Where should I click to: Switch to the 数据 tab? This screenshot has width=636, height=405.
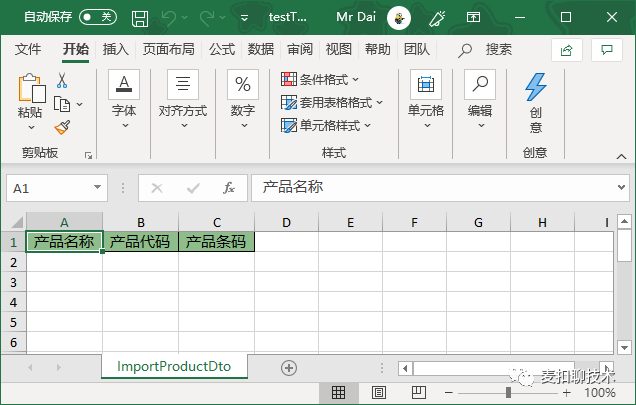coord(261,50)
